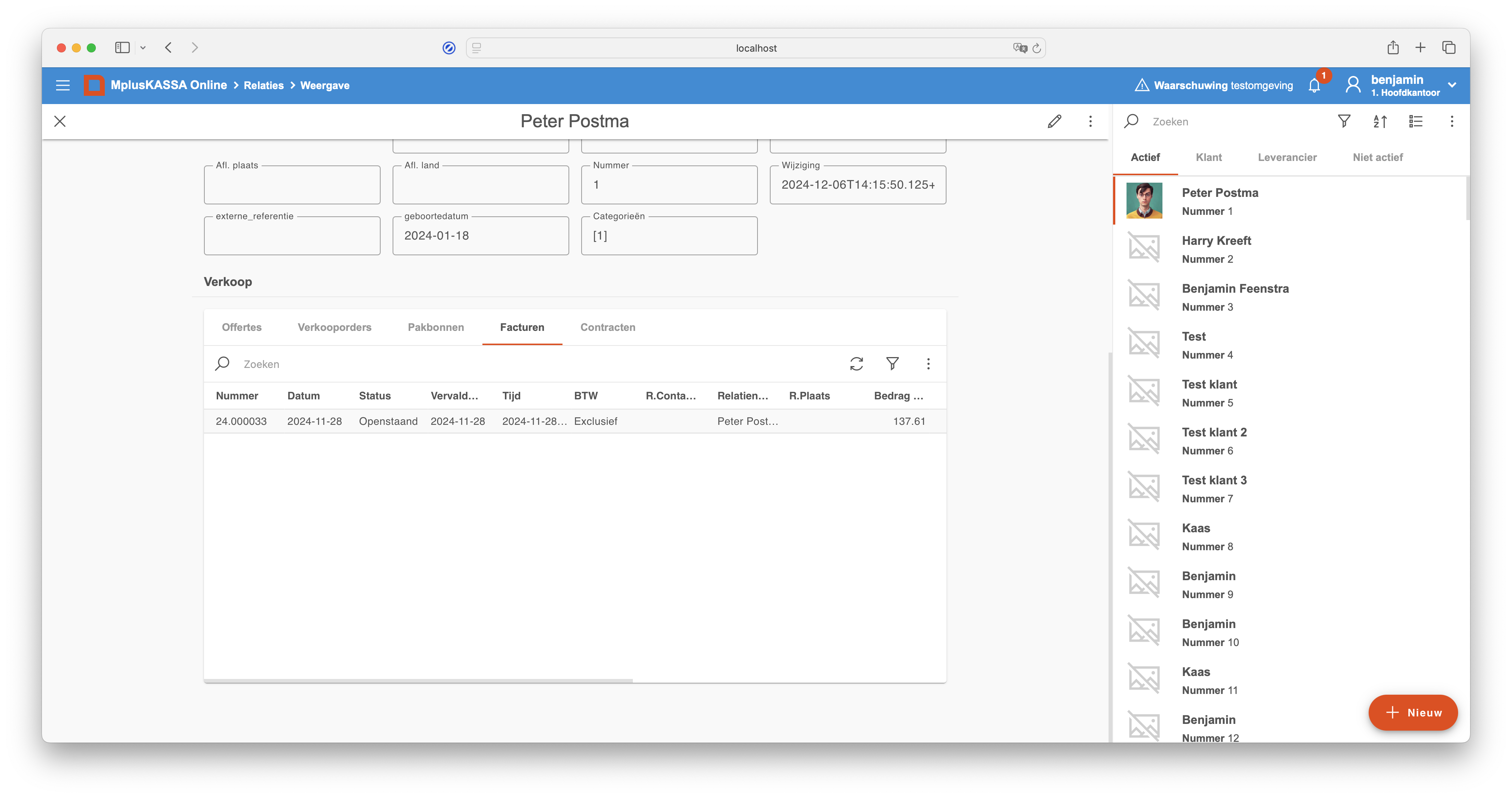The image size is (1512, 798).
Task: Refresh the Facturen table
Action: click(x=856, y=364)
